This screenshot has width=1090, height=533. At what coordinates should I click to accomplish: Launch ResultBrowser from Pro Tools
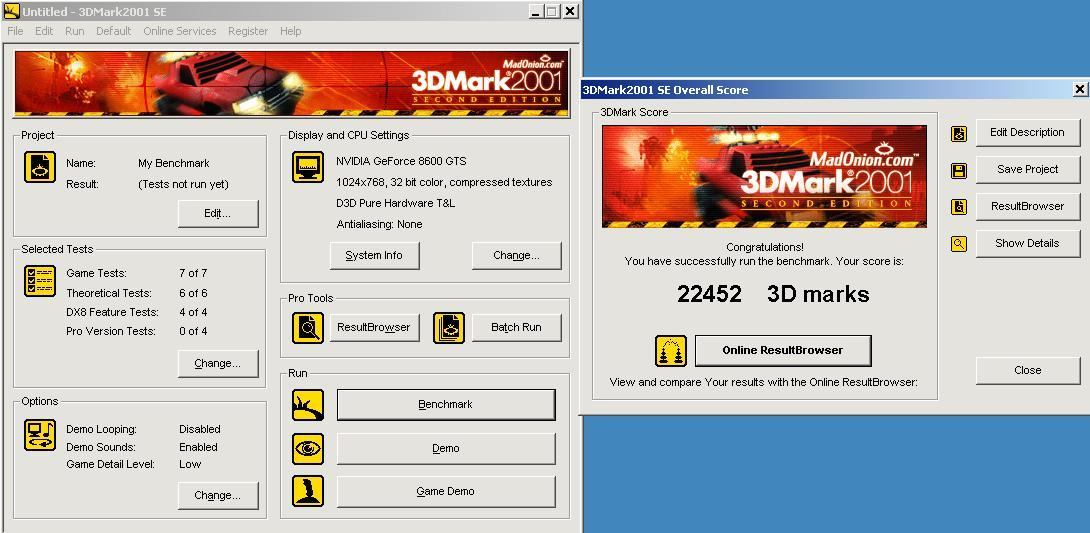point(374,327)
